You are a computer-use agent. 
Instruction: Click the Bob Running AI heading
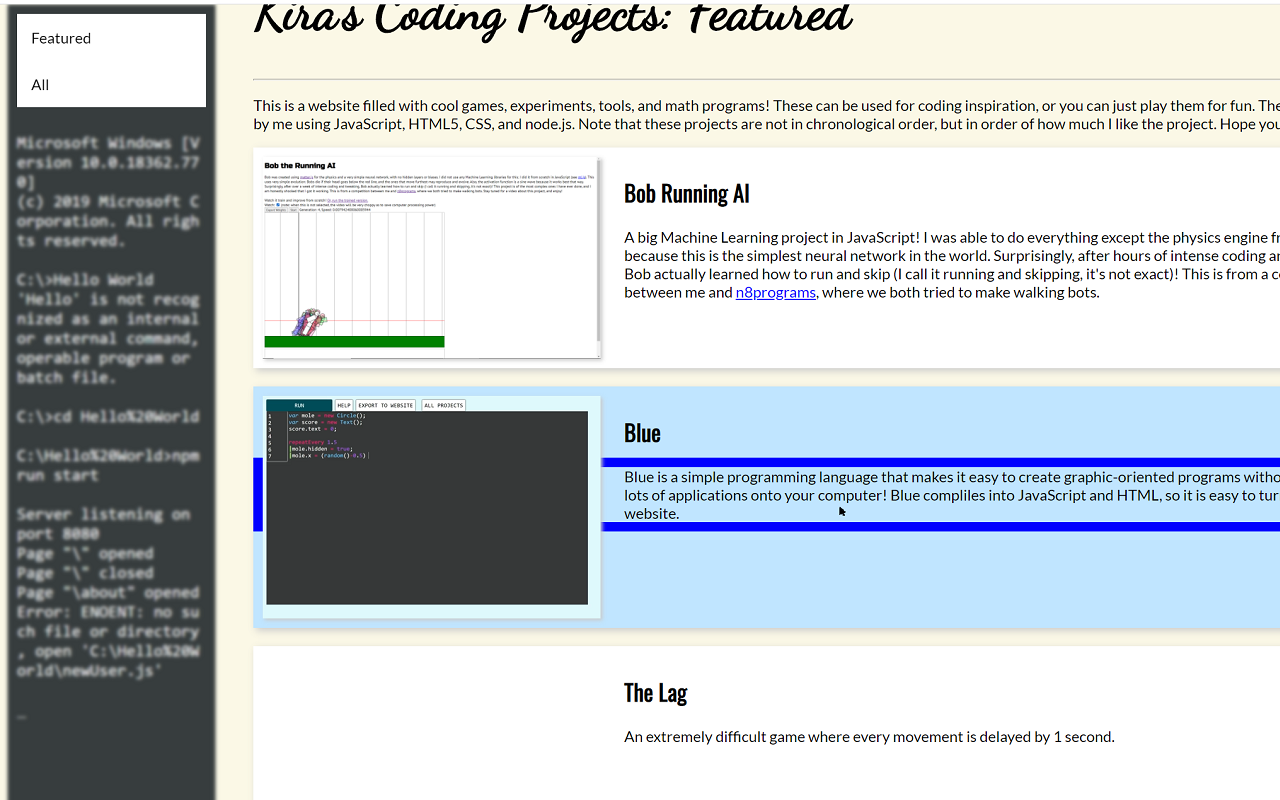687,193
